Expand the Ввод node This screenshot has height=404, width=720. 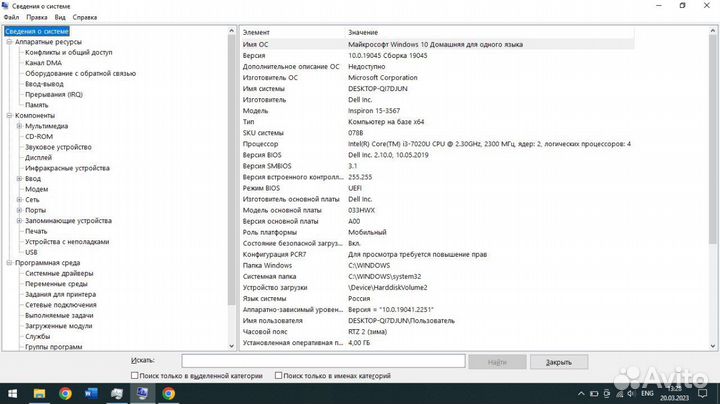19,179
